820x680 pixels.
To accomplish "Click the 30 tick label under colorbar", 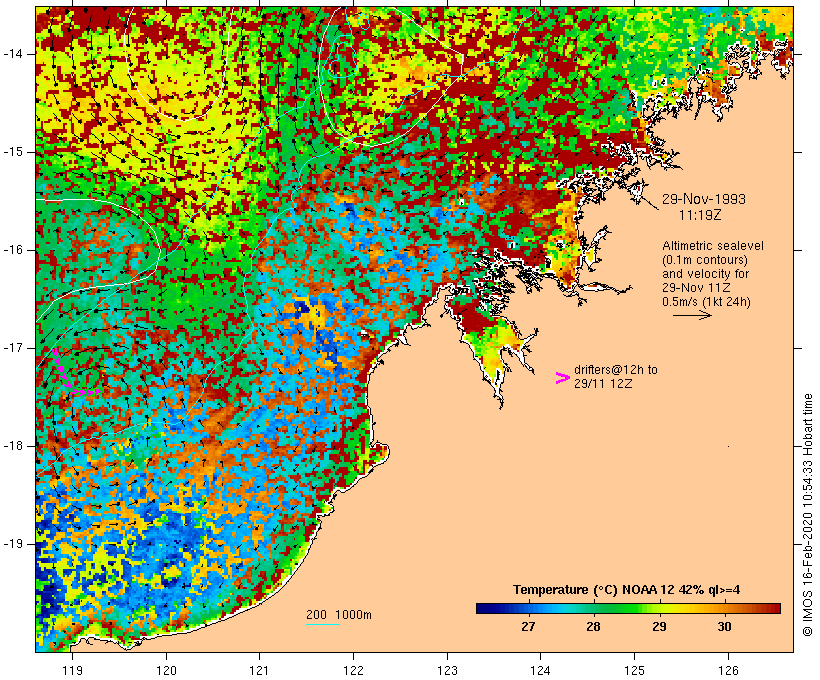I will click(x=724, y=627).
